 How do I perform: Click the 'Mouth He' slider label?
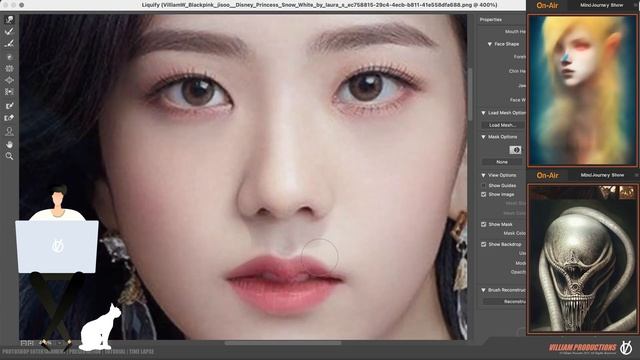coord(515,31)
